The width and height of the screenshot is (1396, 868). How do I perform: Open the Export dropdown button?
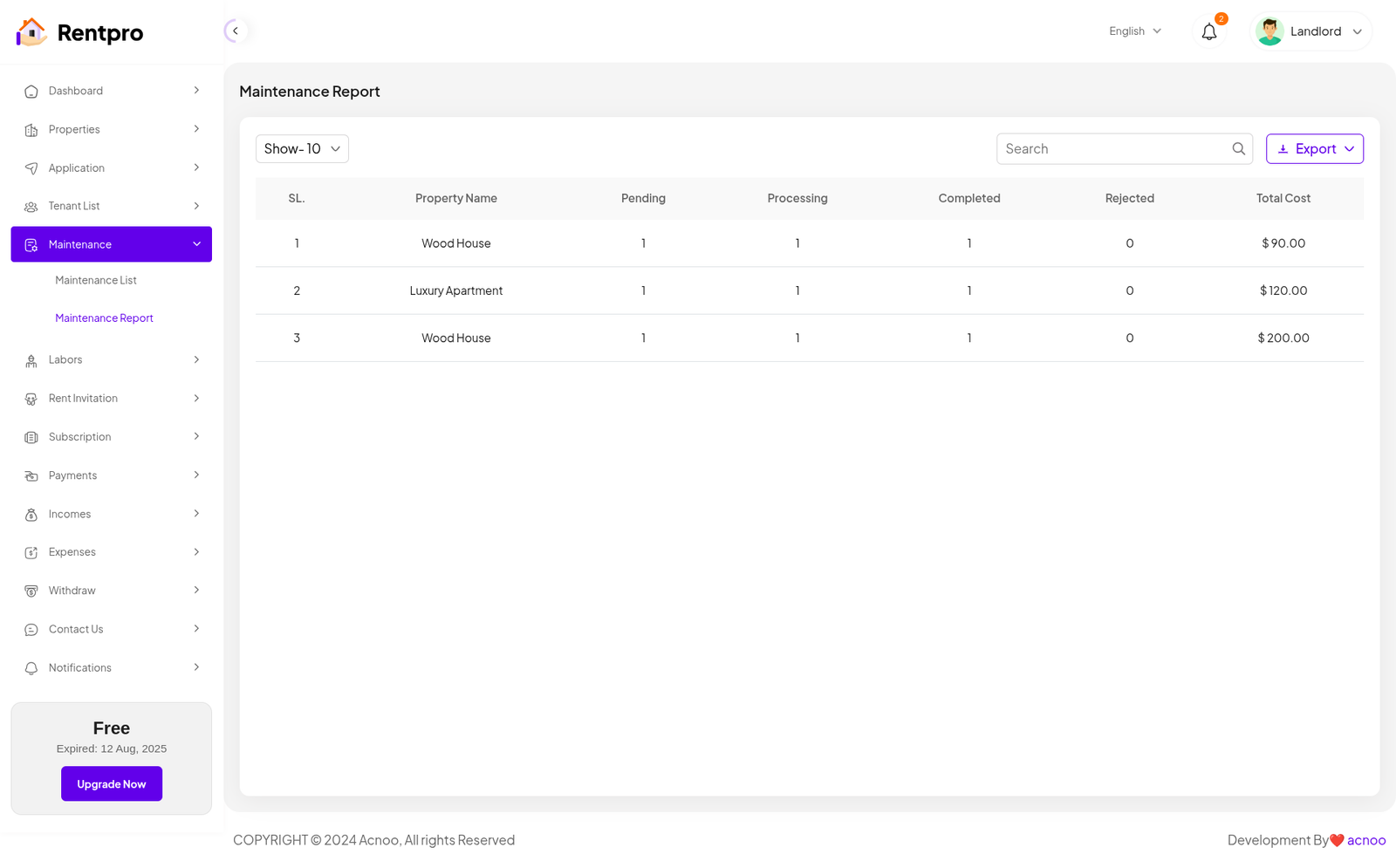(1314, 149)
